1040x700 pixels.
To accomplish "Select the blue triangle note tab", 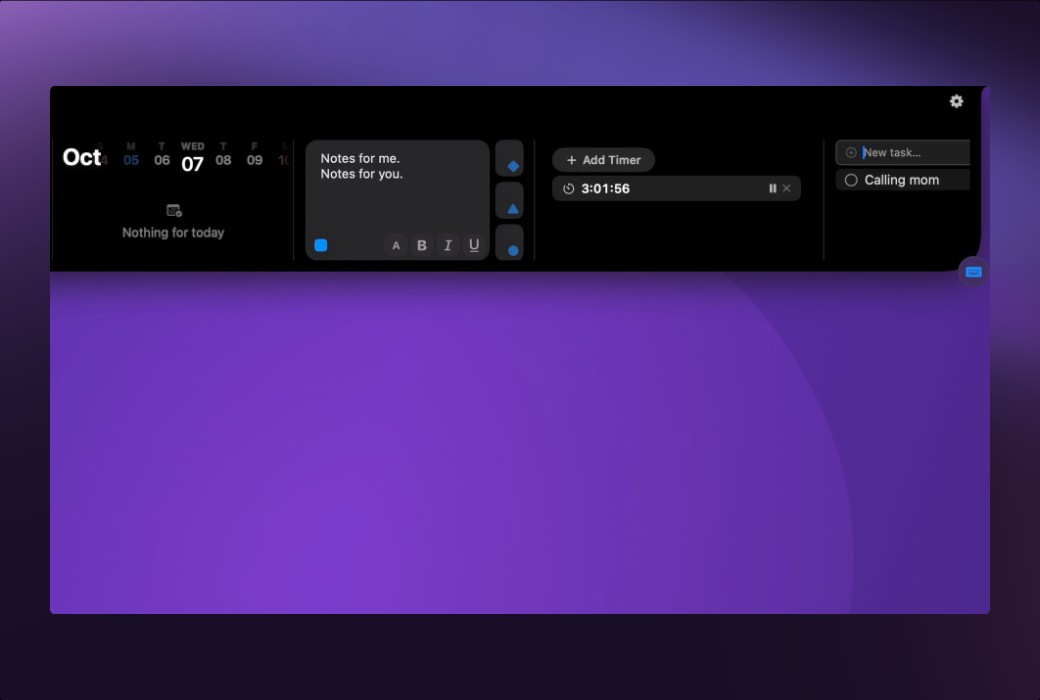I will click(x=509, y=200).
